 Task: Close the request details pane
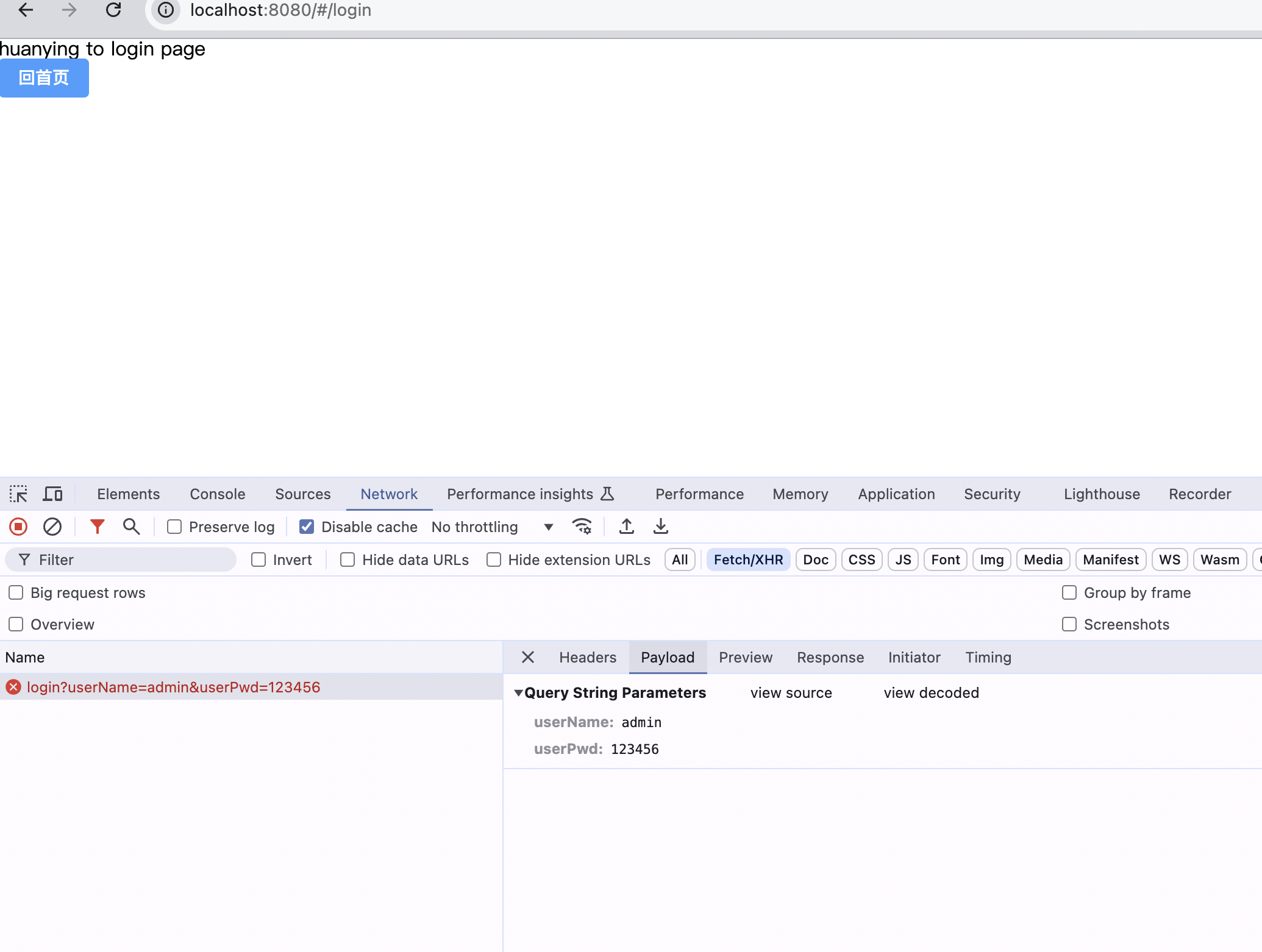[x=528, y=657]
